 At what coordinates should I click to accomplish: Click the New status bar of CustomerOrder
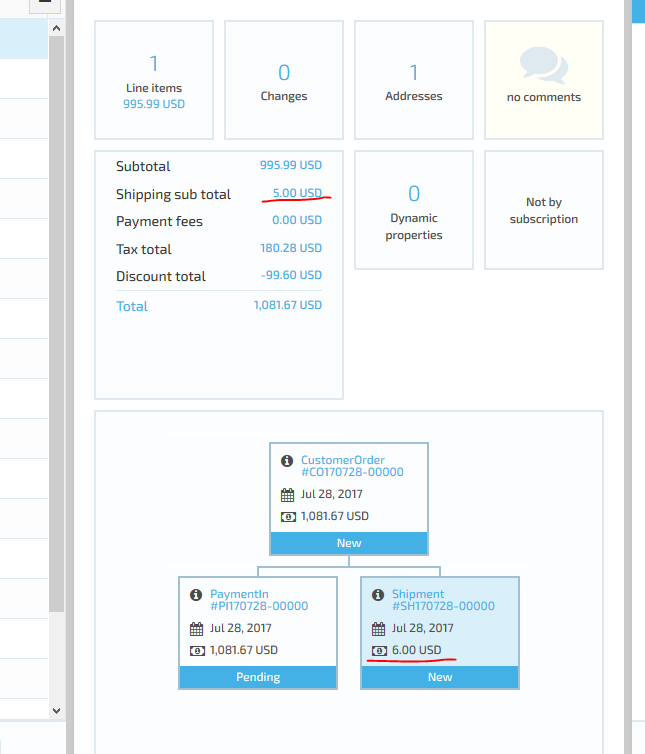(x=349, y=543)
